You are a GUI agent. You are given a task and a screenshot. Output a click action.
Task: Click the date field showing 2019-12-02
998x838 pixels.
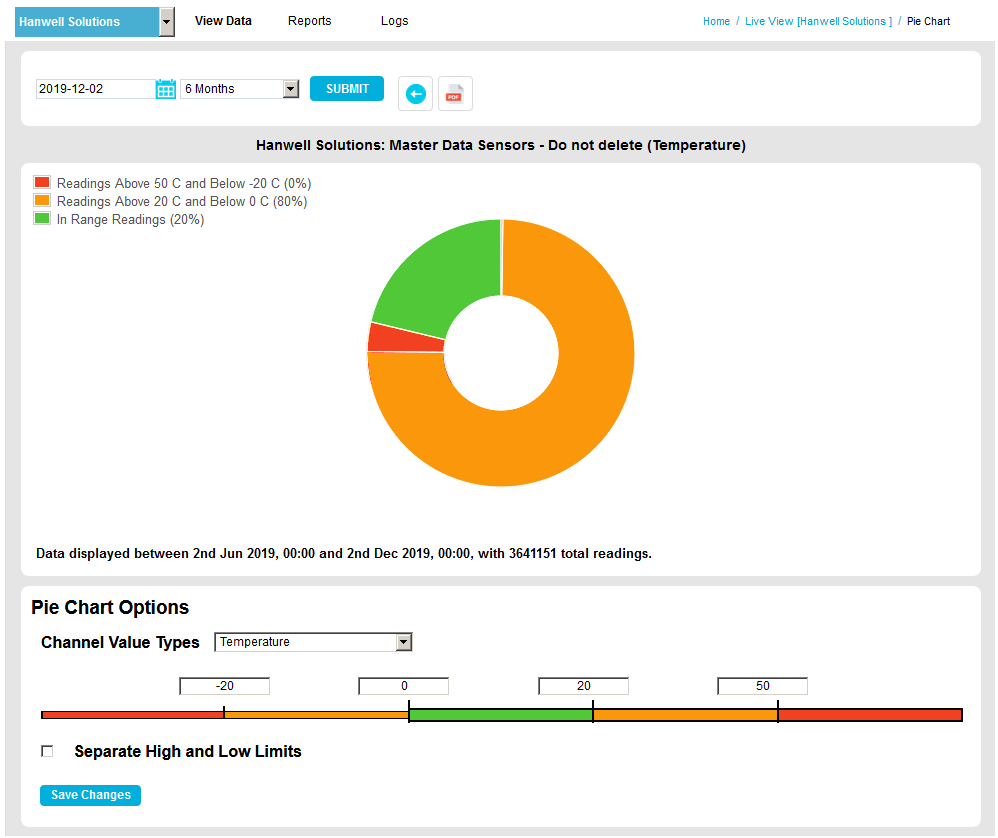95,89
